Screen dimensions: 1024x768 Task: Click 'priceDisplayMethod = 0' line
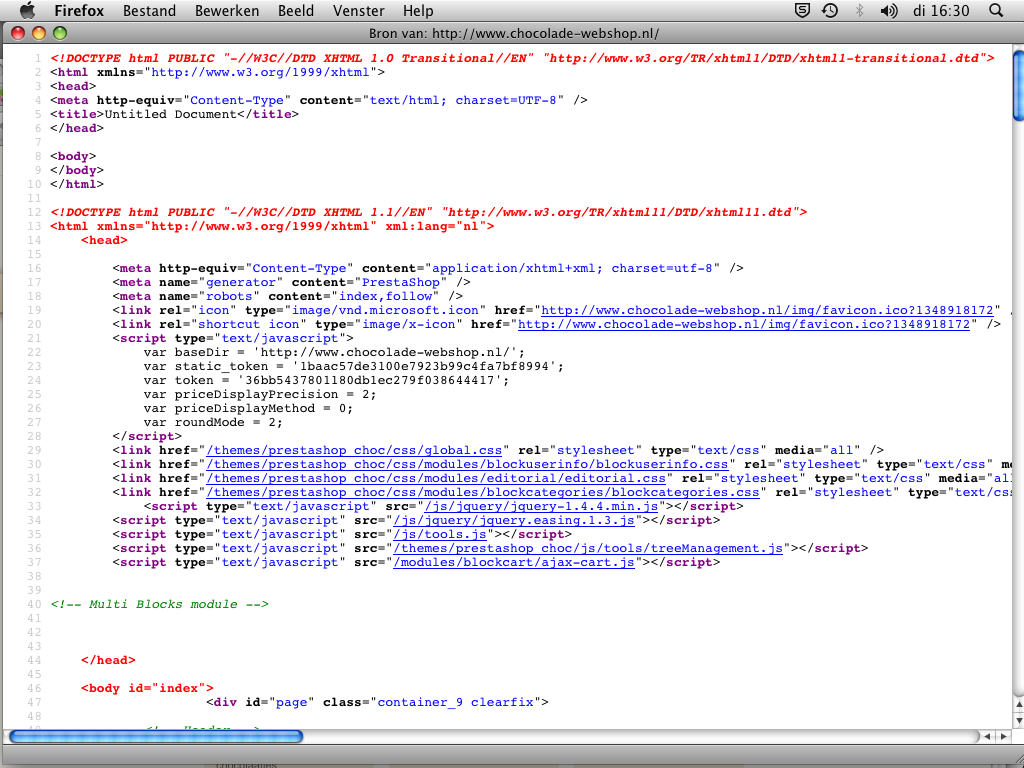pyautogui.click(x=248, y=408)
